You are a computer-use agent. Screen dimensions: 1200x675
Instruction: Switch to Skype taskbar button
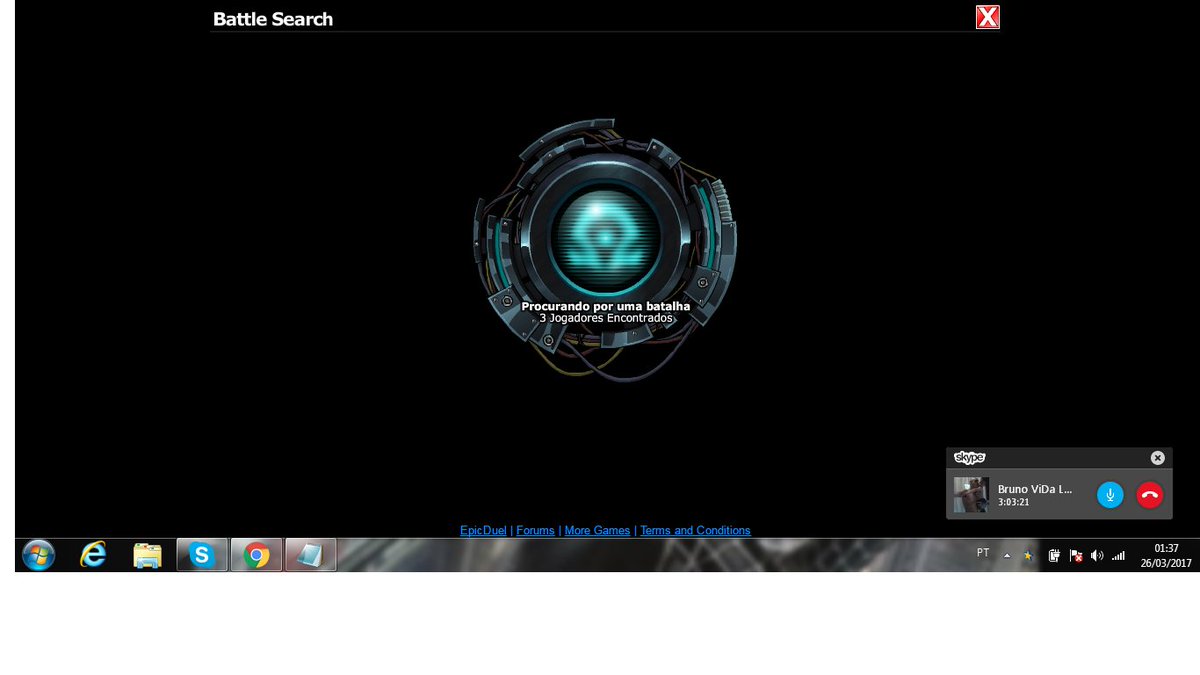(202, 555)
